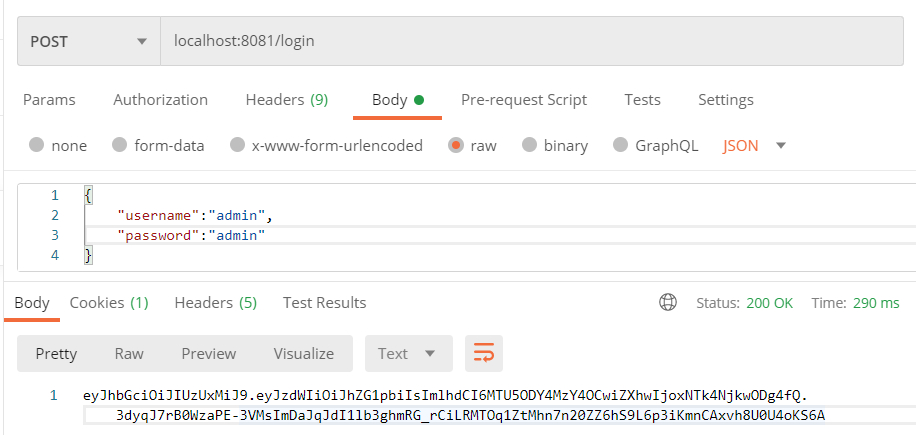916x435 pixels.
Task: Choose x-www-form-urlencoded body type
Action: tap(237, 145)
